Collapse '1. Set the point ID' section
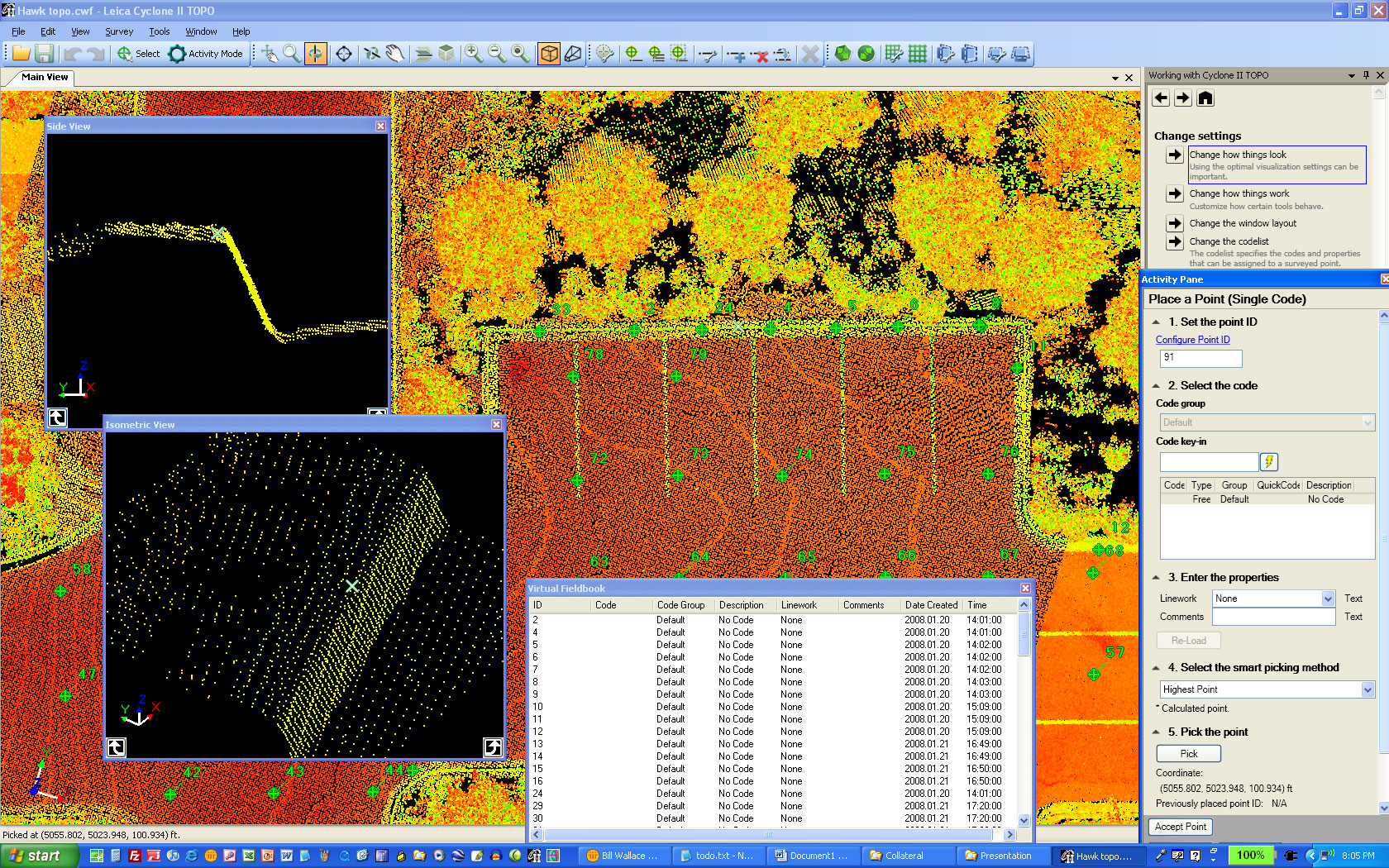Image resolution: width=1389 pixels, height=868 pixels. point(1156,322)
